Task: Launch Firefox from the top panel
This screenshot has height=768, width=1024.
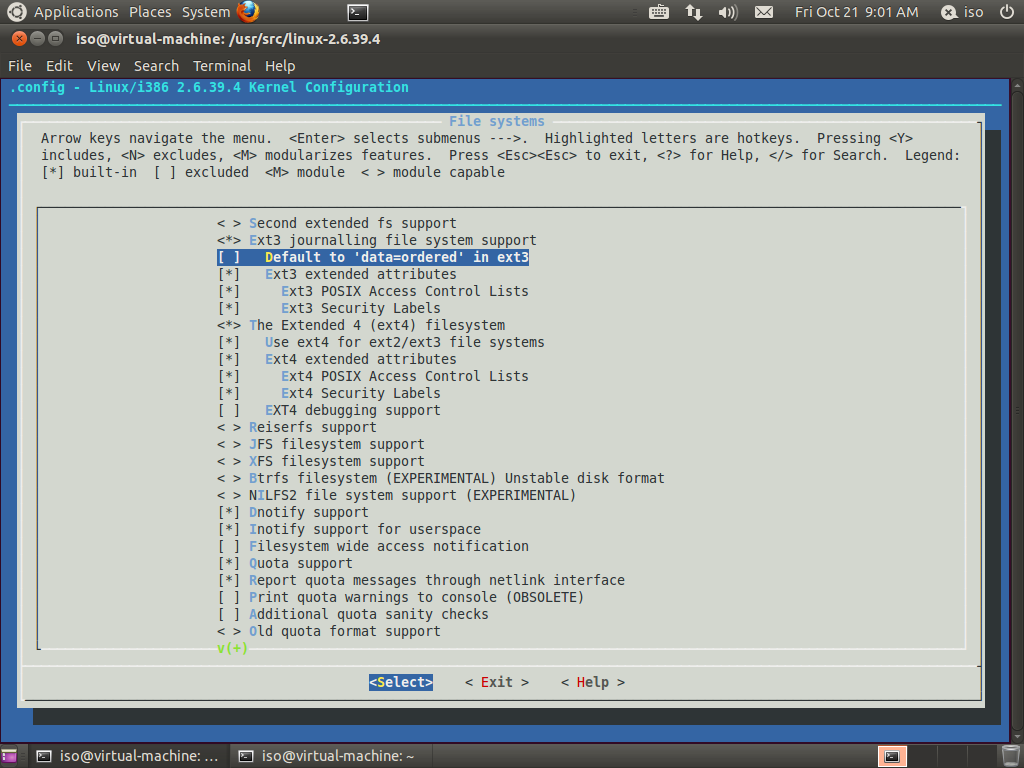Action: (x=248, y=12)
